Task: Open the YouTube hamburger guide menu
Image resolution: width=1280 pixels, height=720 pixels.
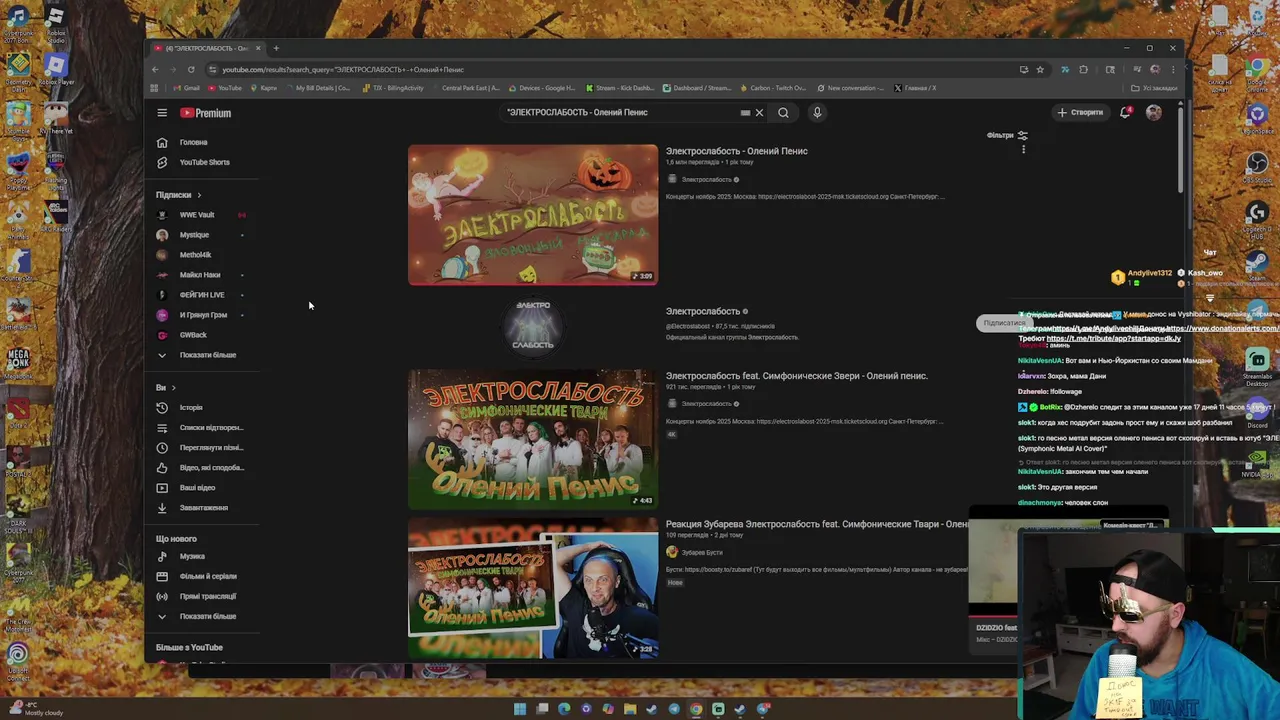Action: tap(162, 113)
